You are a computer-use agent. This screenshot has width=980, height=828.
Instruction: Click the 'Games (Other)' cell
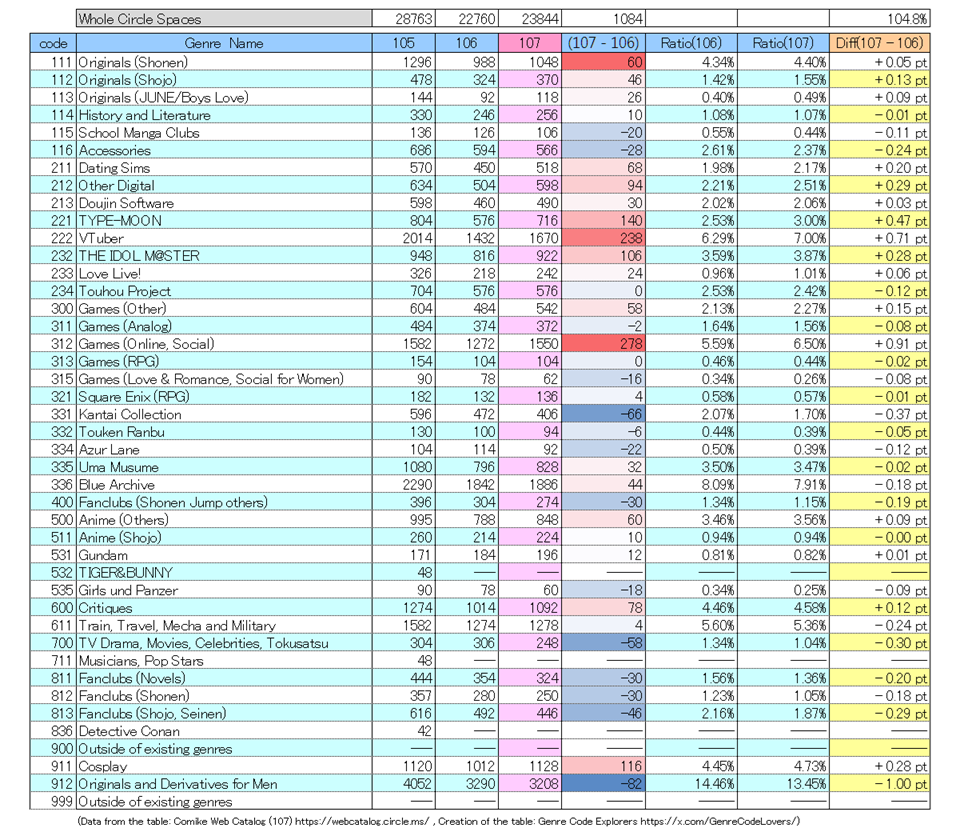coord(224,309)
